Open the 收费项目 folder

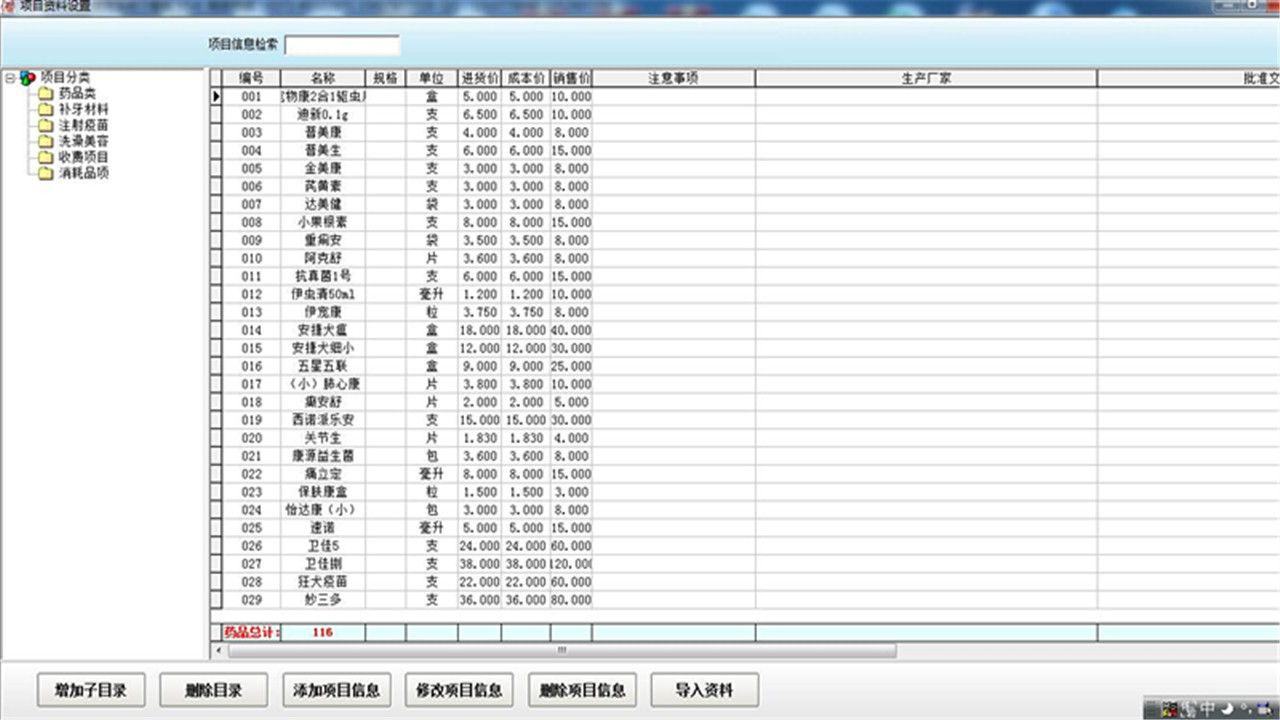pos(83,157)
